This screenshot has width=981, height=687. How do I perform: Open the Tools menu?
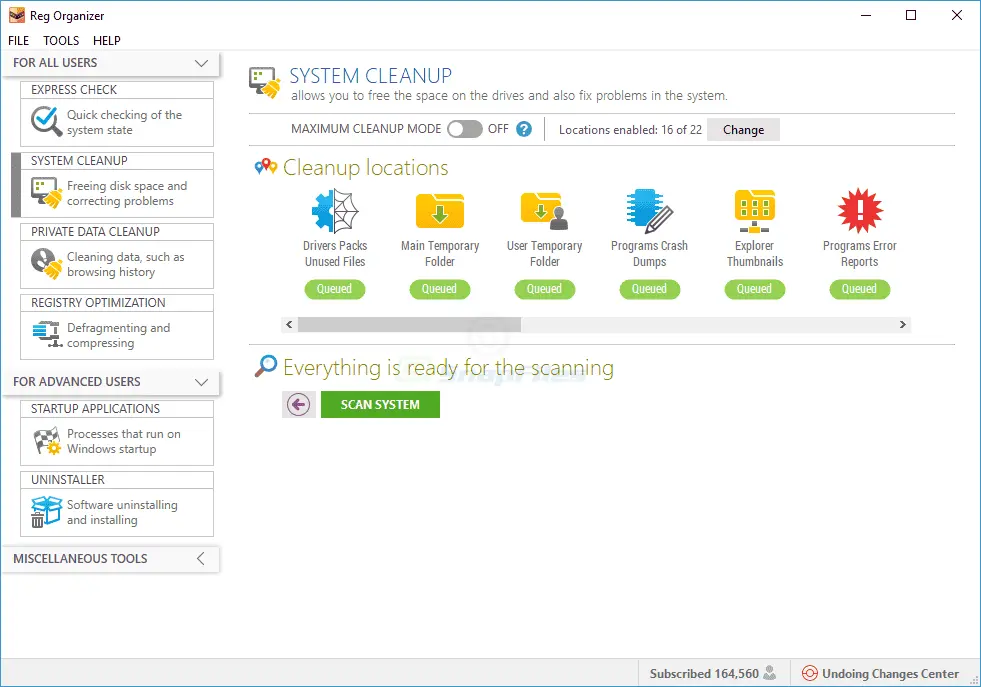(61, 41)
